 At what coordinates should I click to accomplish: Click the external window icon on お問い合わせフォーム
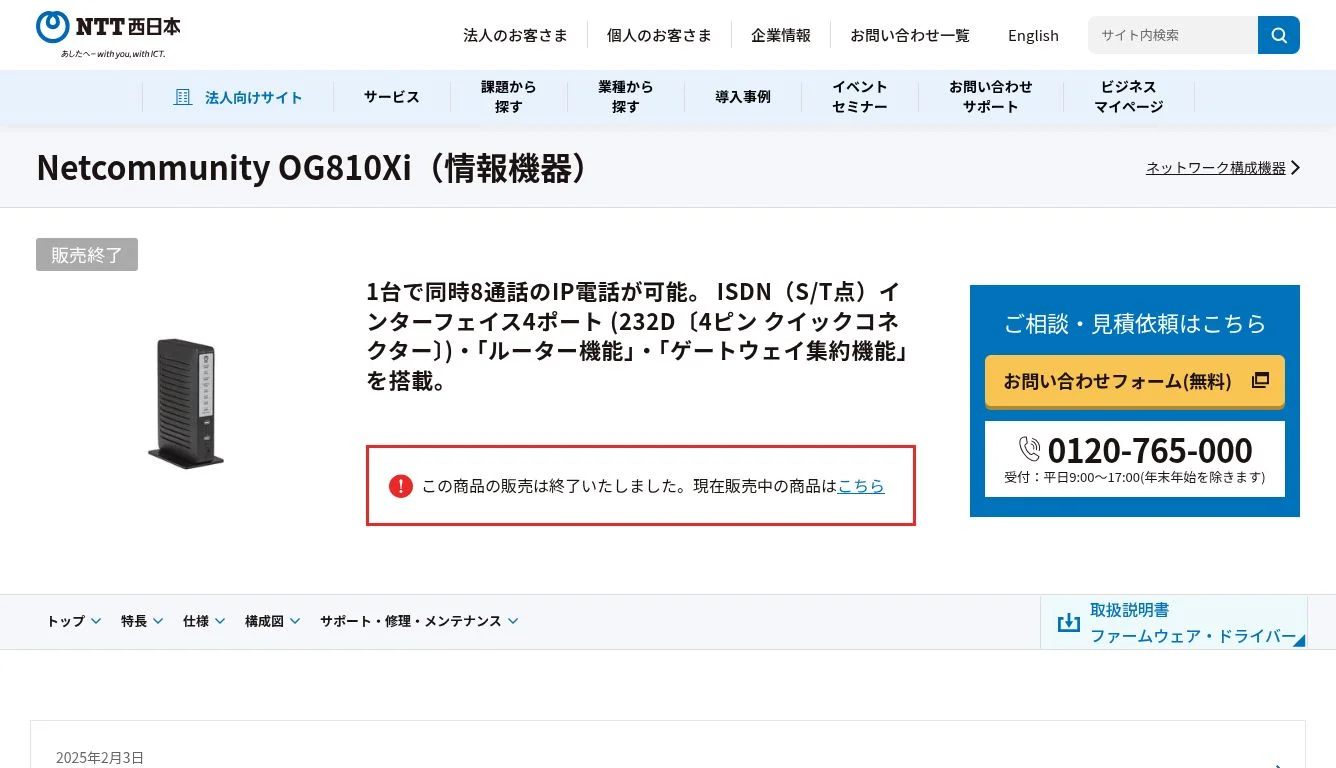coord(1260,380)
